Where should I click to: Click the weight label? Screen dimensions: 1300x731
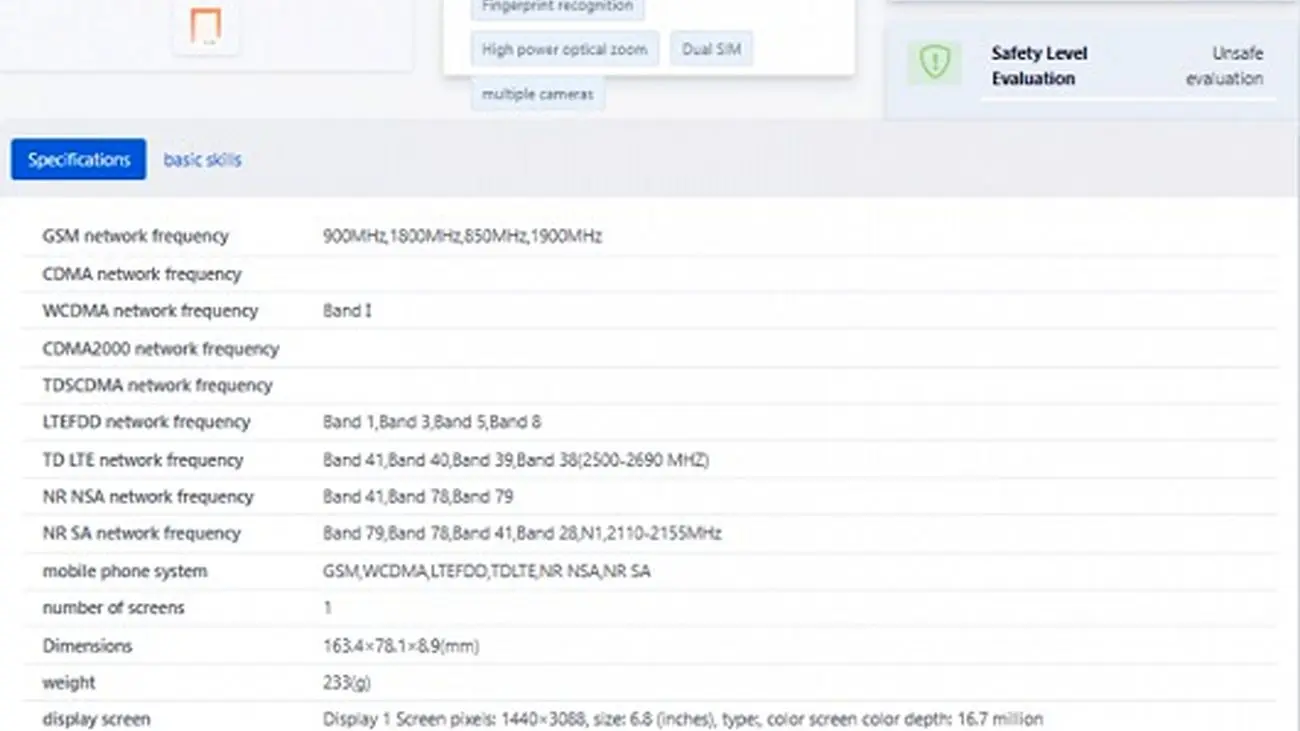point(69,683)
